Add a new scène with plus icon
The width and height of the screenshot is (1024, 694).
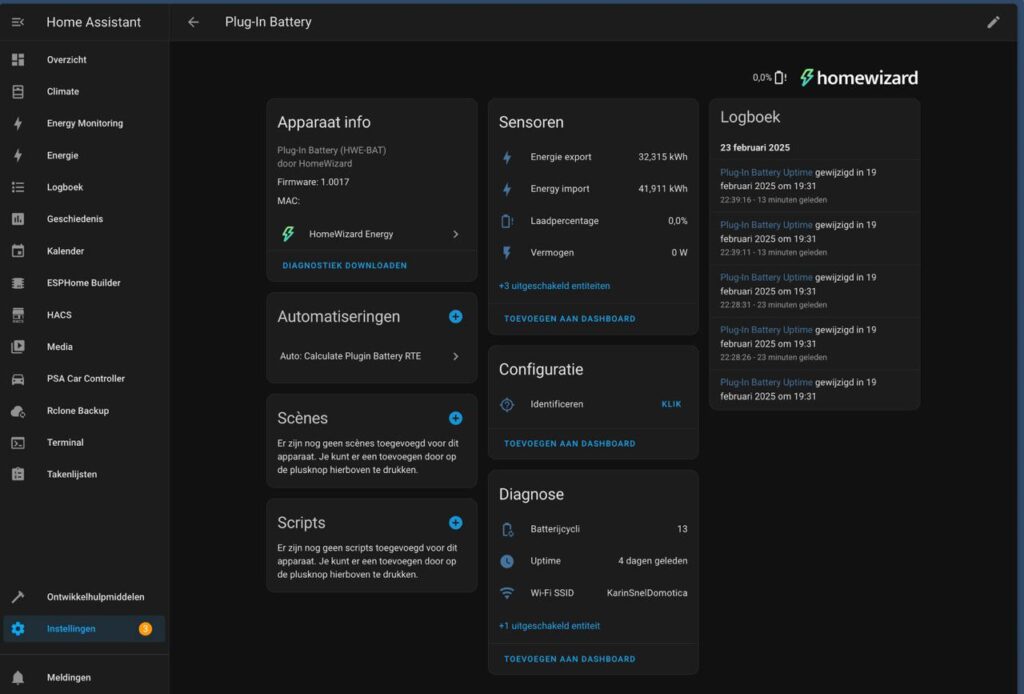click(x=456, y=418)
